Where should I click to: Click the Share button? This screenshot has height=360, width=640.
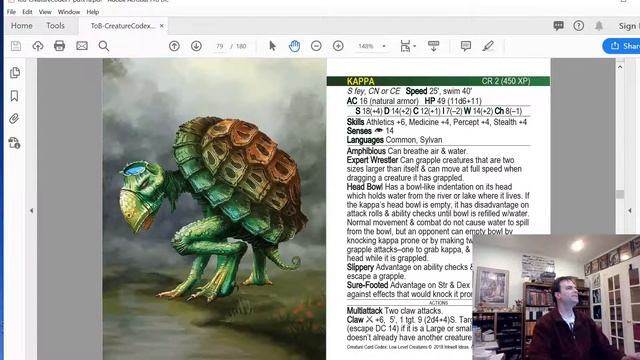click(x=621, y=46)
